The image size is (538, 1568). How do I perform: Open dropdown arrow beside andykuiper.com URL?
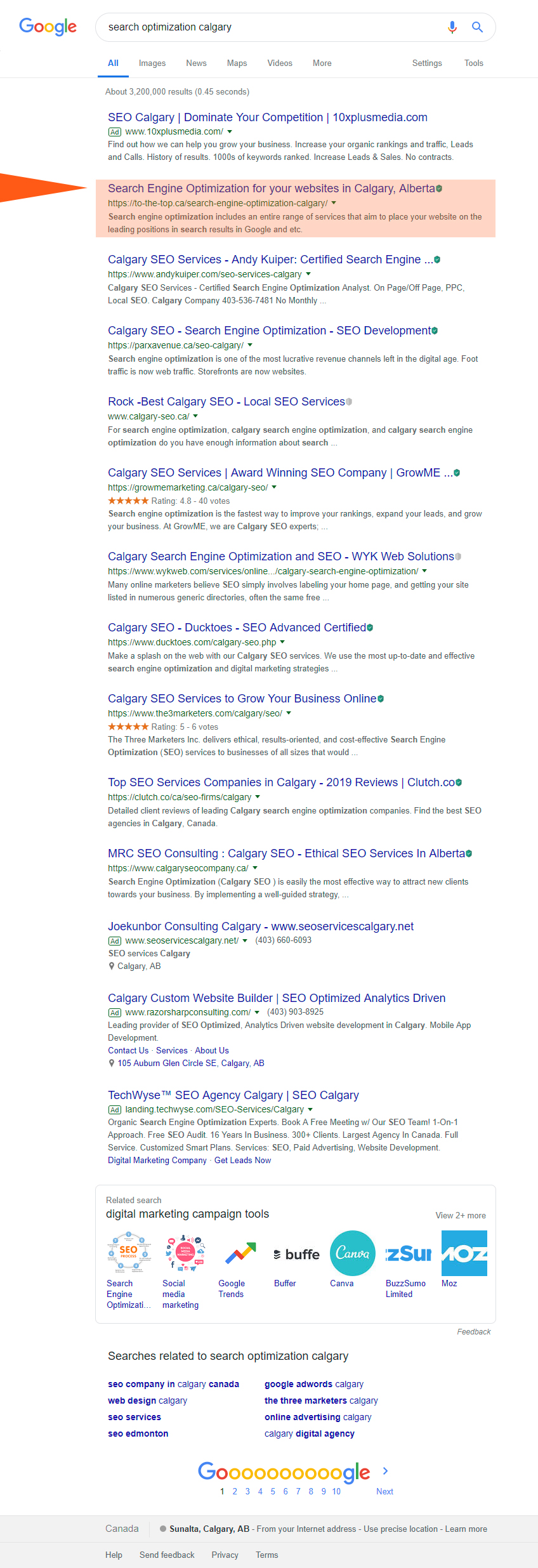coord(308,274)
